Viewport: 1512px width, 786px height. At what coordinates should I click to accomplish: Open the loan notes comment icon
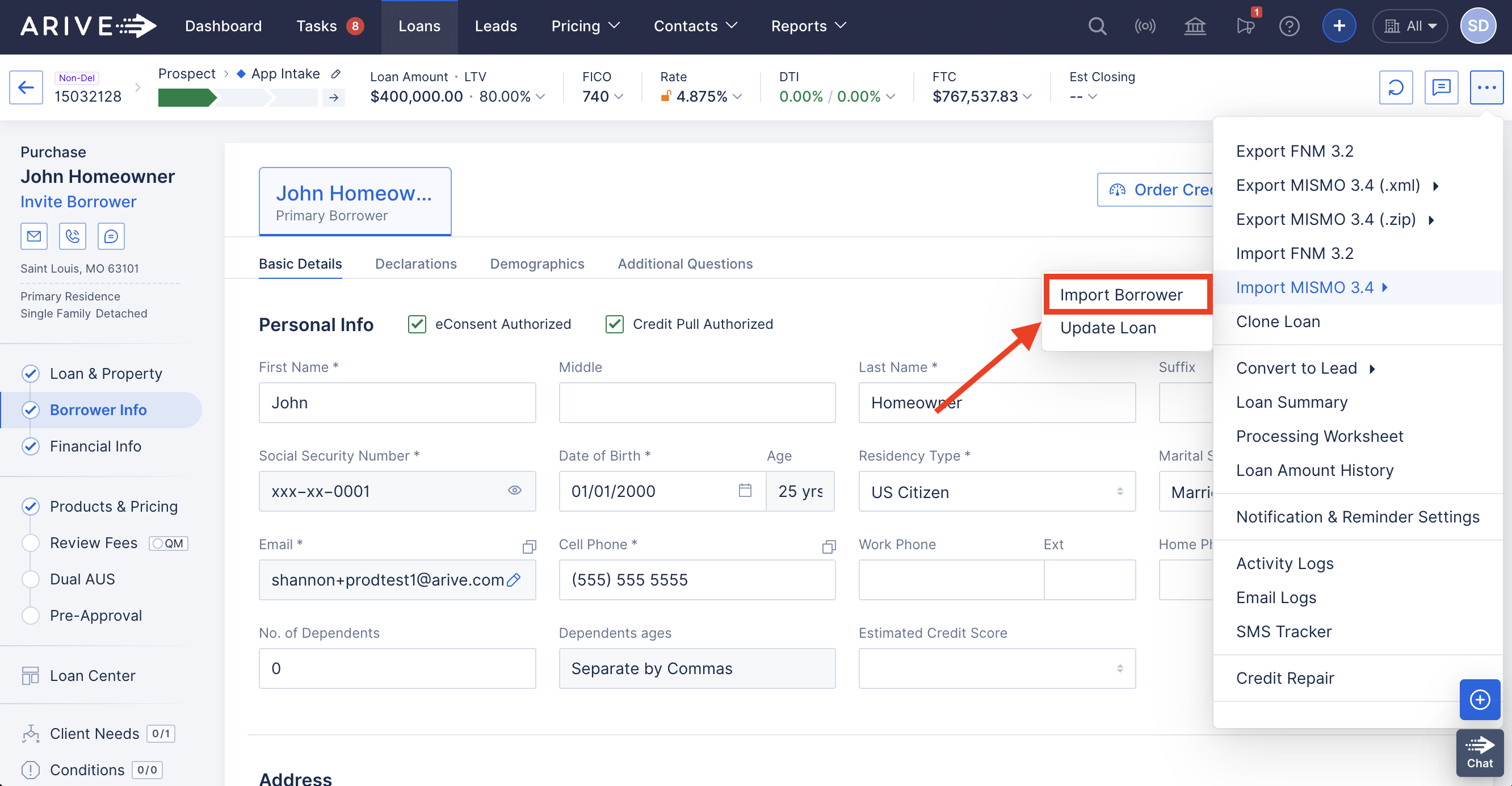coord(1441,87)
